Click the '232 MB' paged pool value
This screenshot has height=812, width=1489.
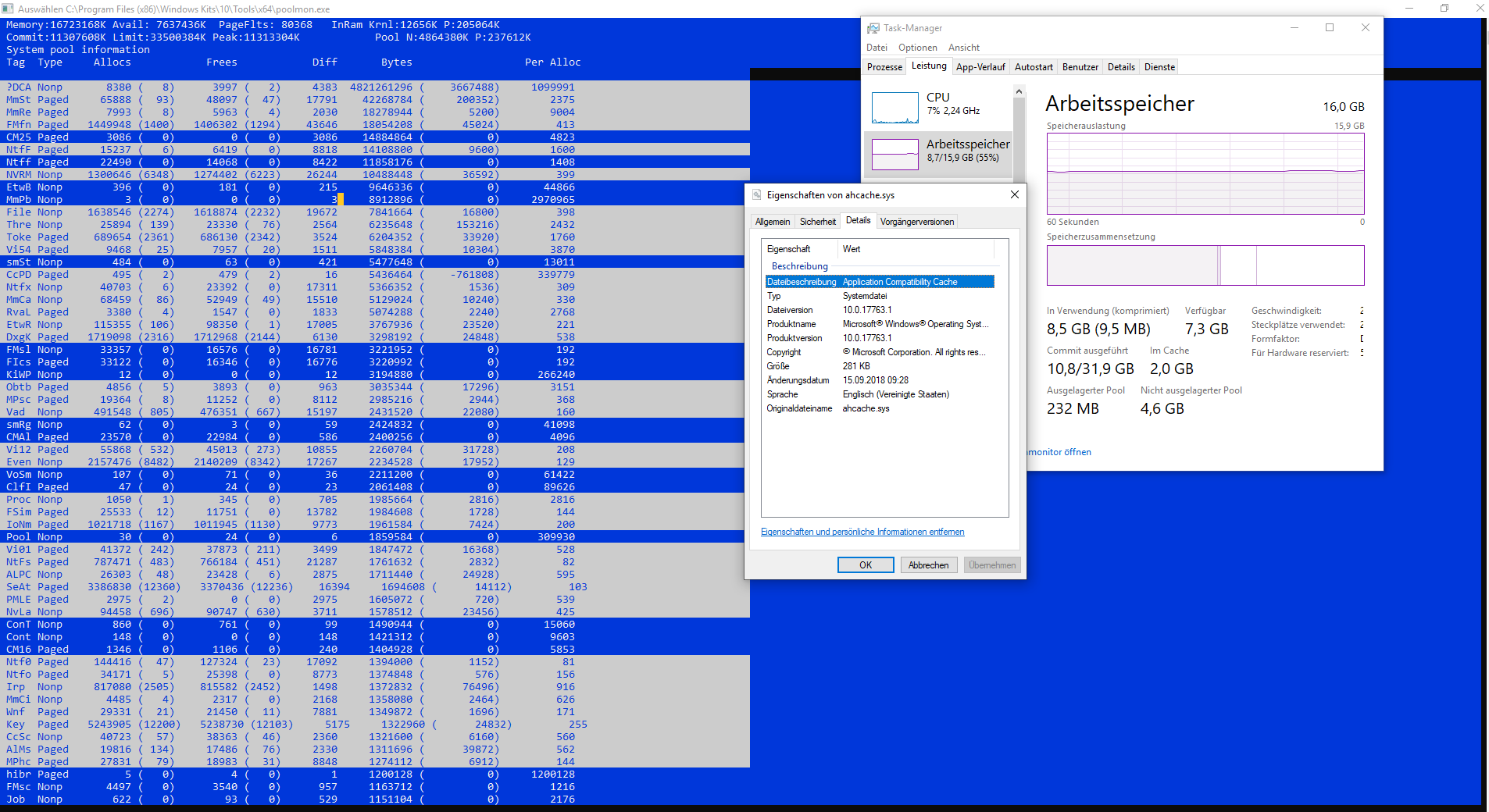click(x=1073, y=409)
